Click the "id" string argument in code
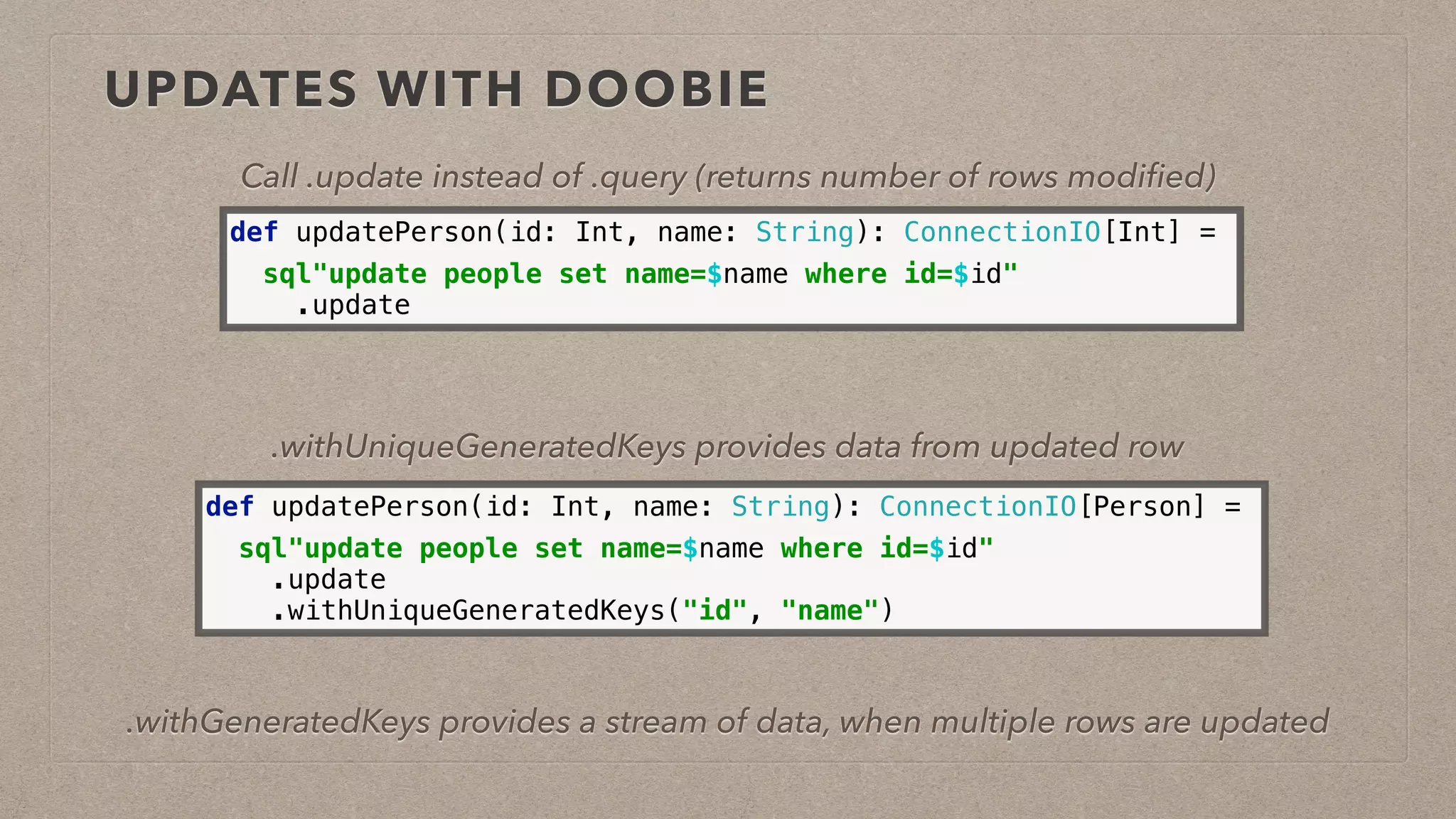The height and width of the screenshot is (819, 1456). (x=714, y=611)
